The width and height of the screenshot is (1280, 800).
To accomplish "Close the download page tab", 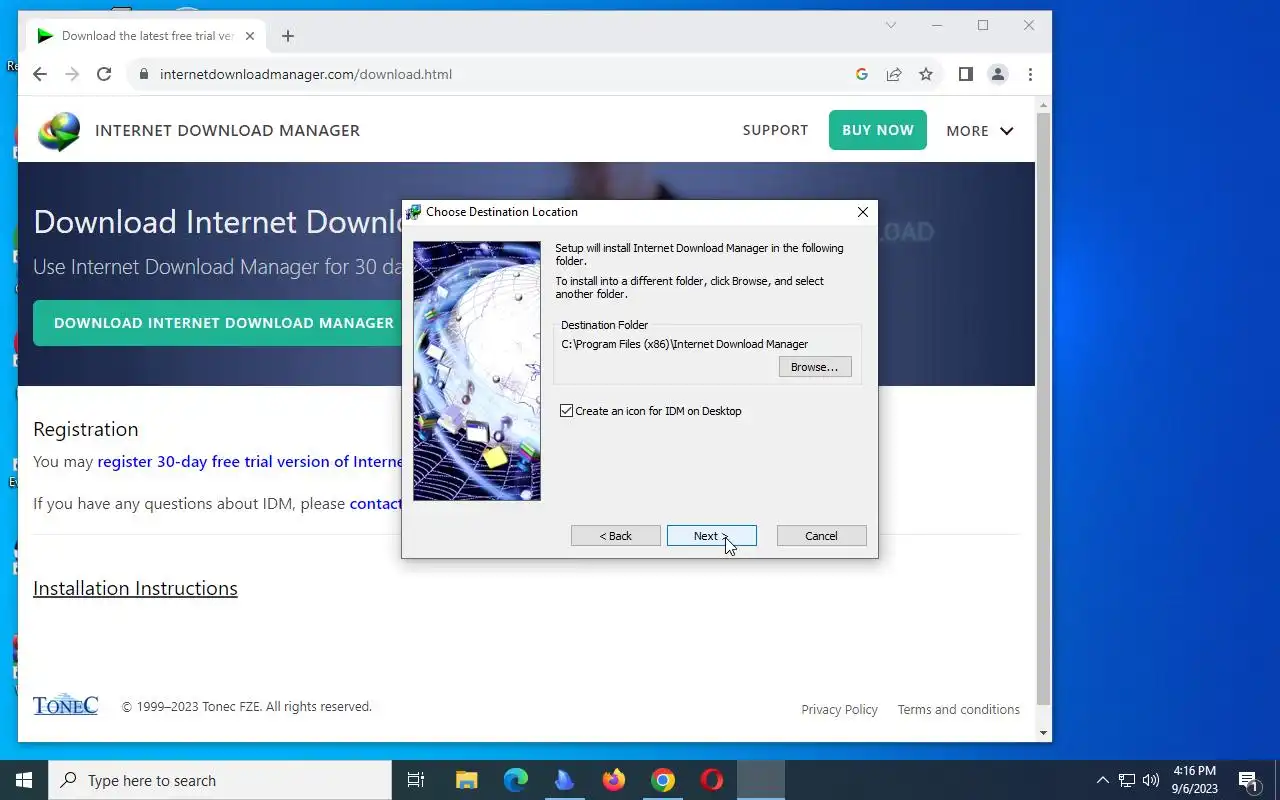I will pos(250,36).
